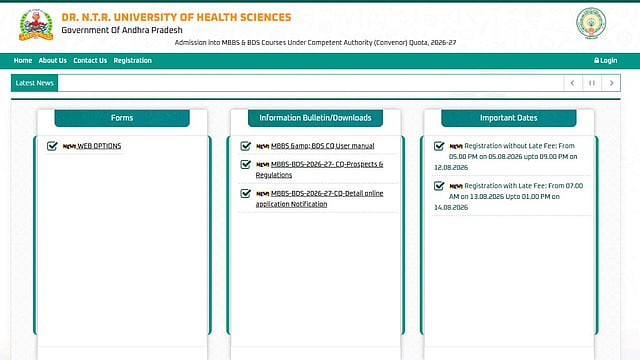Image resolution: width=640 pixels, height=360 pixels.
Task: Advance news ticker with right arrow
Action: (611, 83)
